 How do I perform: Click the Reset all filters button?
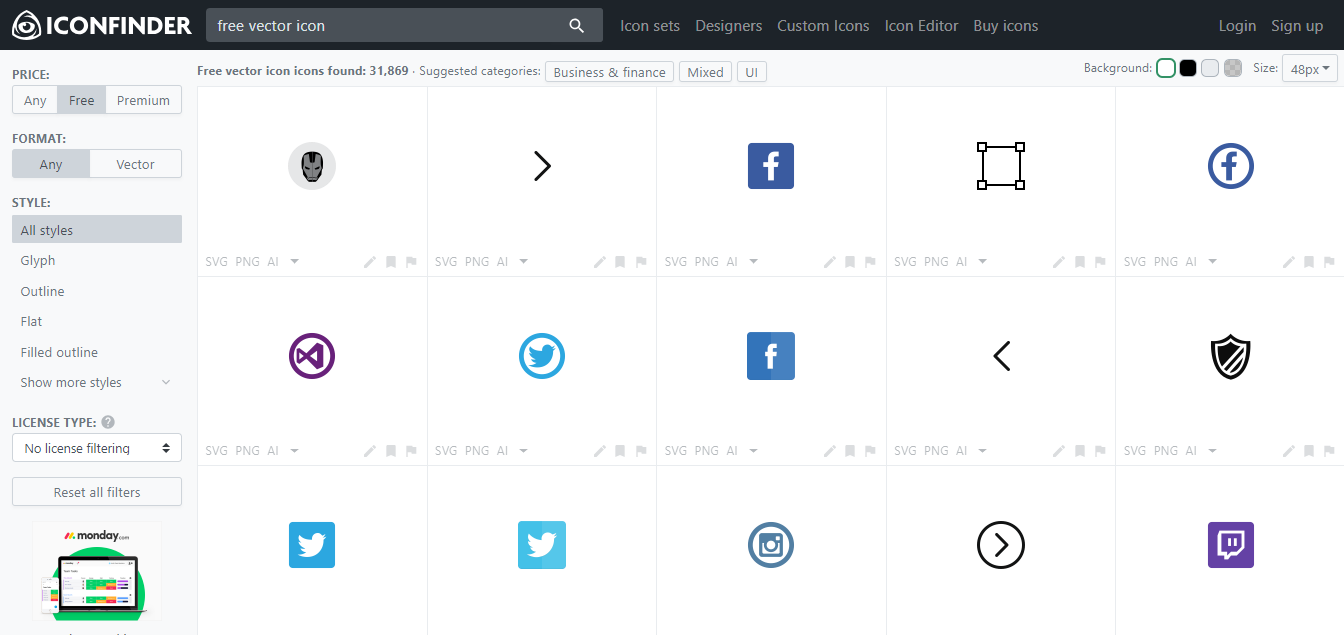pos(96,491)
